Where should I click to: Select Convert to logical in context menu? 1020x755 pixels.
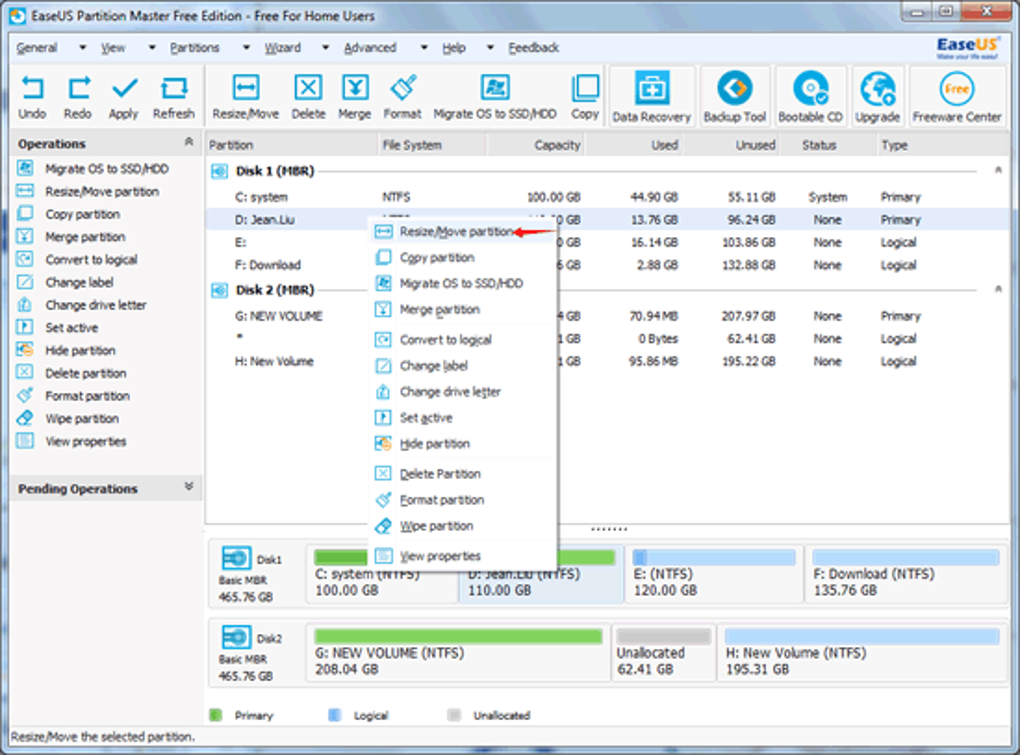(x=463, y=339)
